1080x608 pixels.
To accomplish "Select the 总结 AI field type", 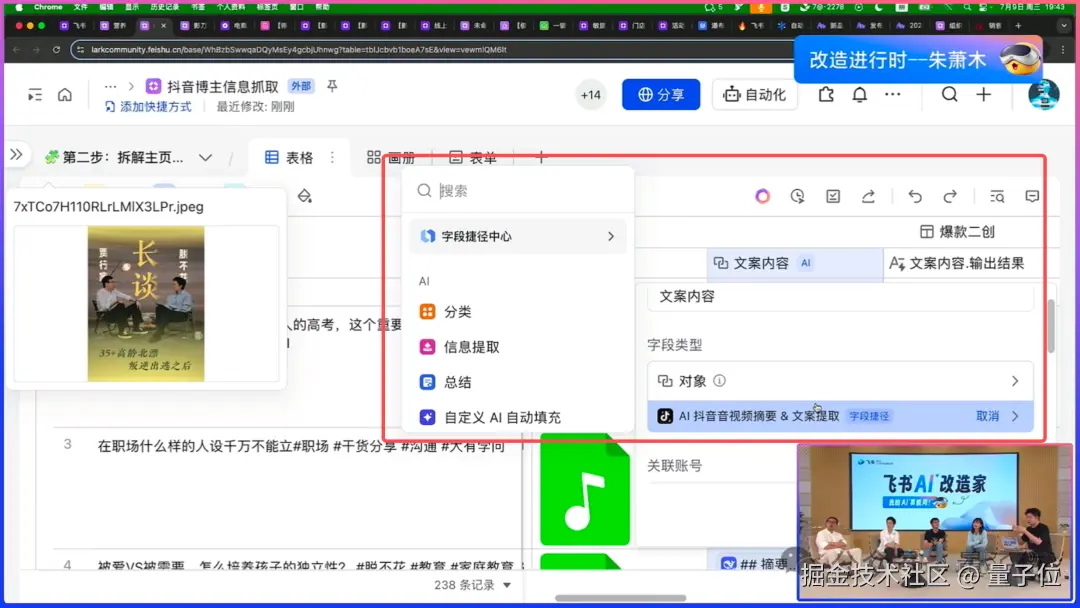I will click(x=518, y=381).
